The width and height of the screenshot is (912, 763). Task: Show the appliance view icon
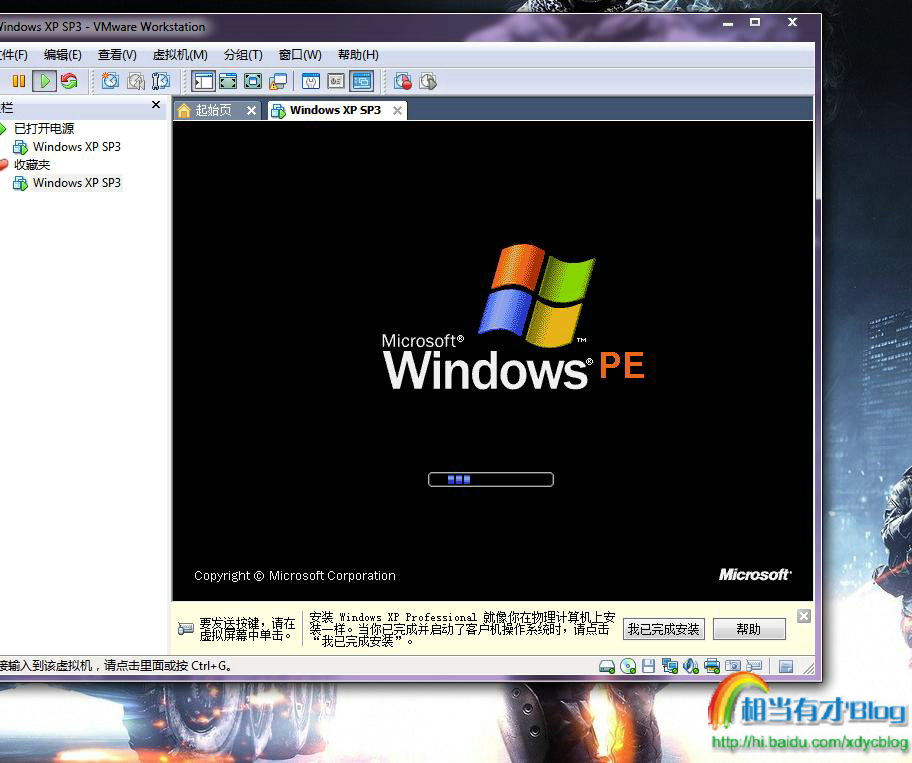click(x=336, y=81)
